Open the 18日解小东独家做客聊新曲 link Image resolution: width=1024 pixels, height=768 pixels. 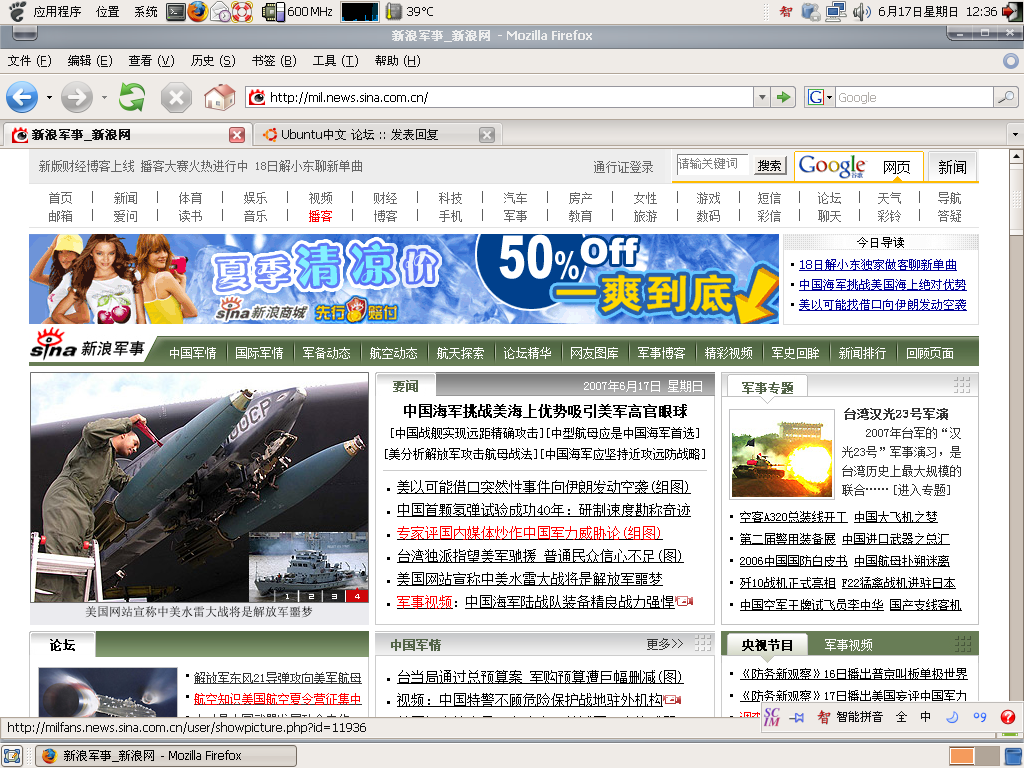click(x=877, y=264)
